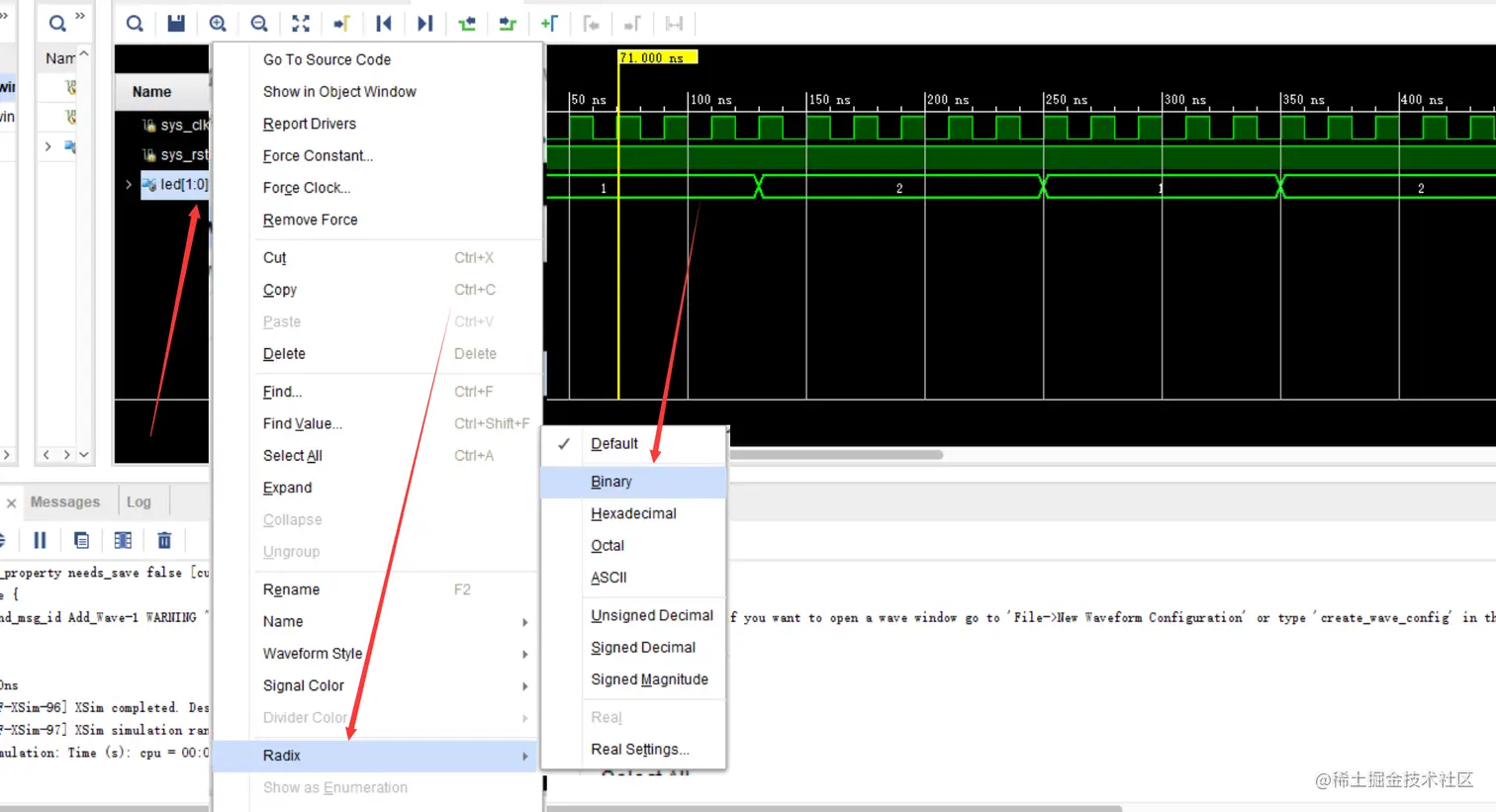Click the go to cursor icon

[x=342, y=24]
